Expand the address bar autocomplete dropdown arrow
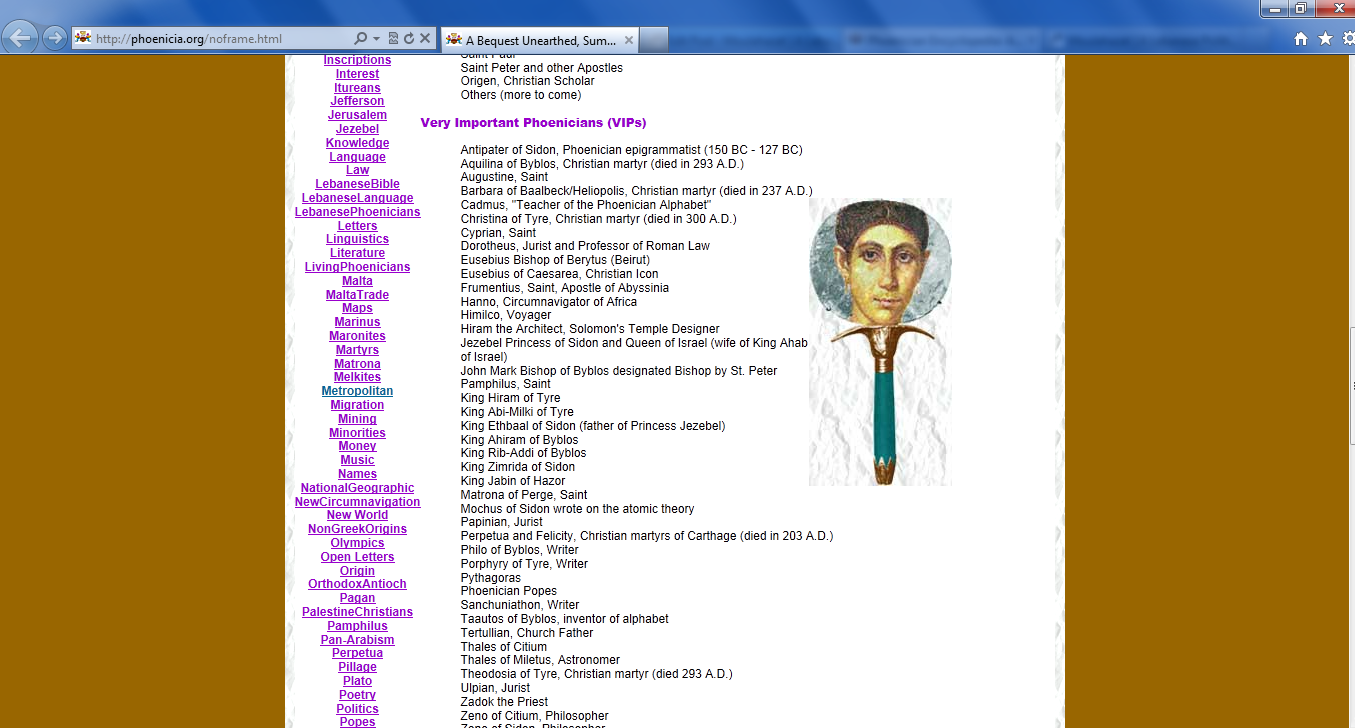 (377, 39)
